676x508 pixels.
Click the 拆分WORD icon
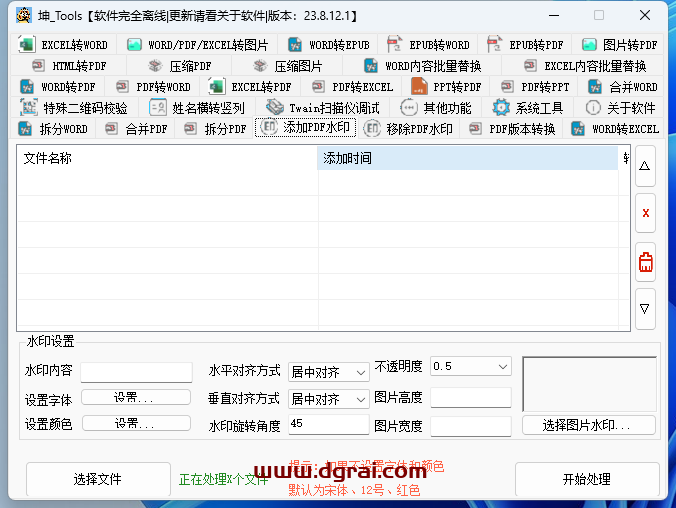point(25,129)
